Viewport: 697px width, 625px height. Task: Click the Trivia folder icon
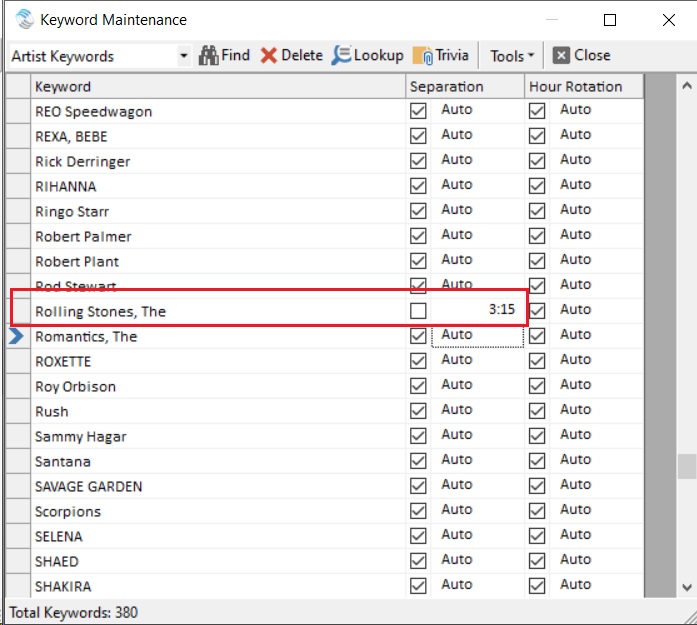tap(422, 56)
